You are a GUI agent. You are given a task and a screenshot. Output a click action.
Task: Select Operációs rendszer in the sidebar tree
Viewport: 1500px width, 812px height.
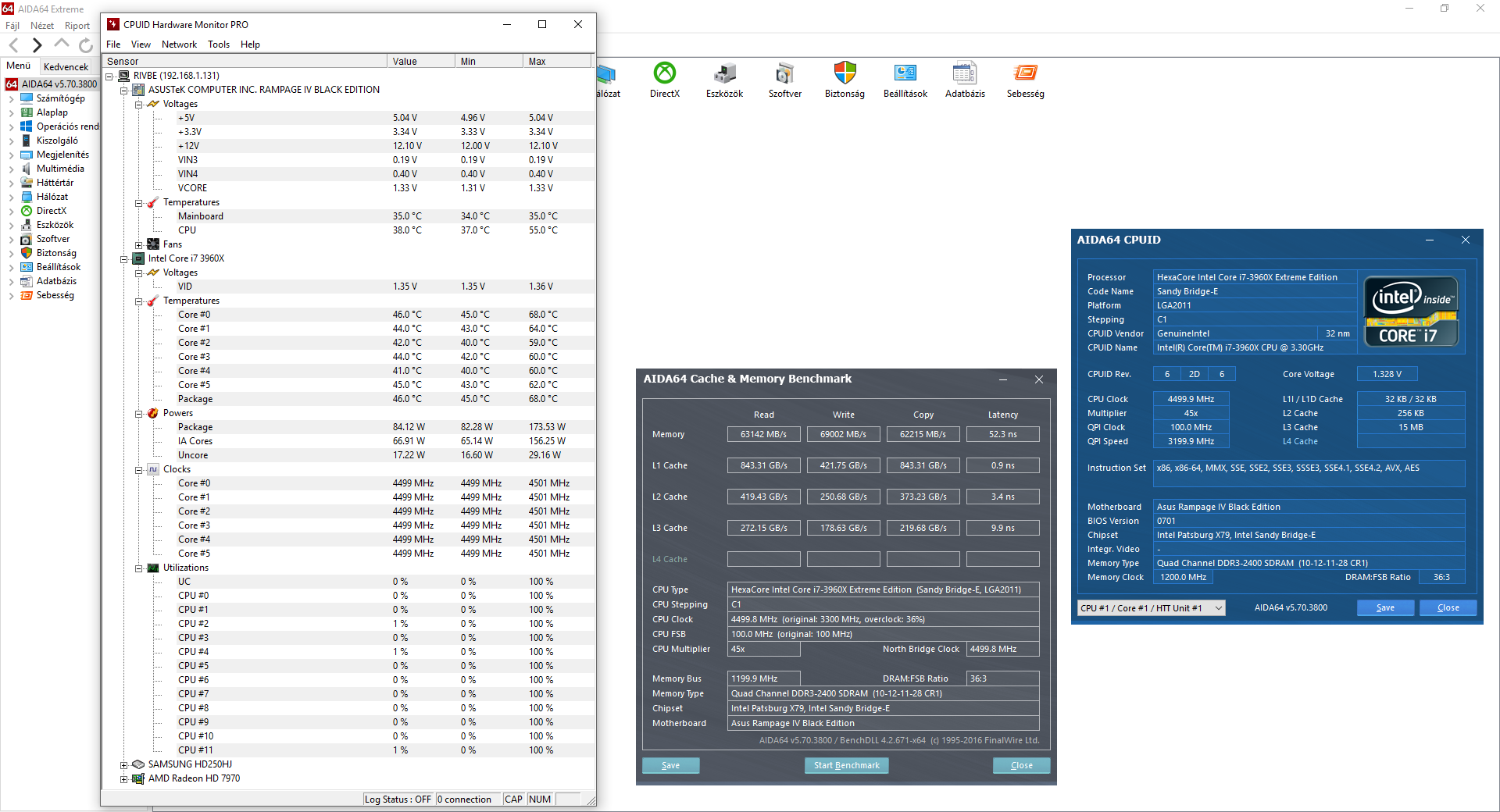point(67,126)
